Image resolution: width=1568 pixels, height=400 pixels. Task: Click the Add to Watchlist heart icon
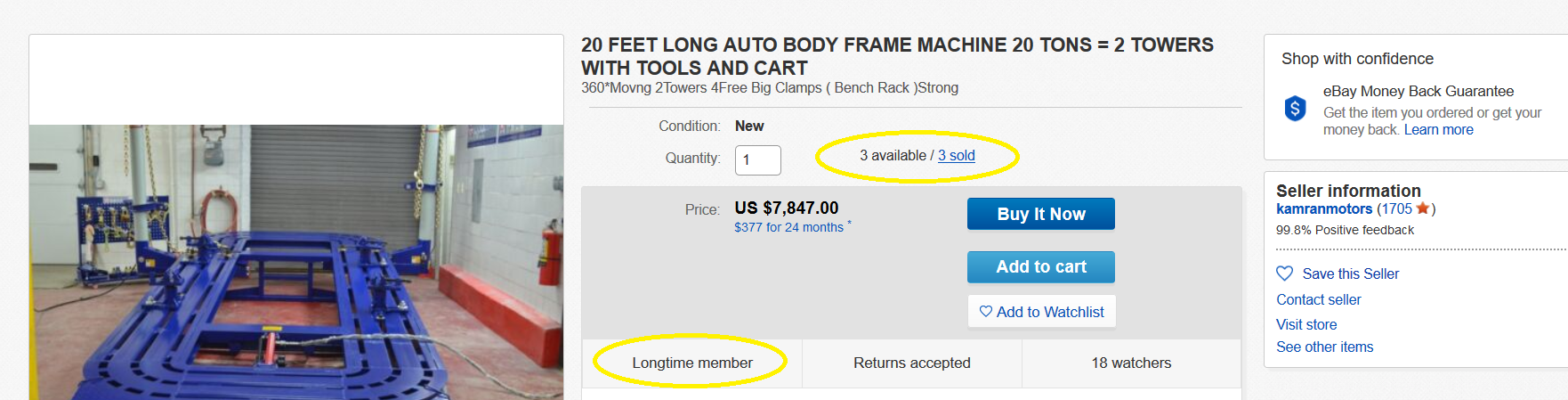pyautogui.click(x=986, y=312)
